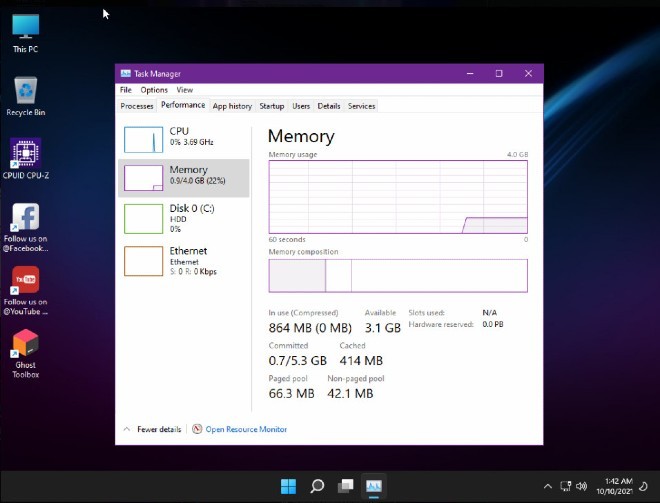Show hidden tray icons chevron
Viewport: 660px width, 503px height.
tap(547, 486)
